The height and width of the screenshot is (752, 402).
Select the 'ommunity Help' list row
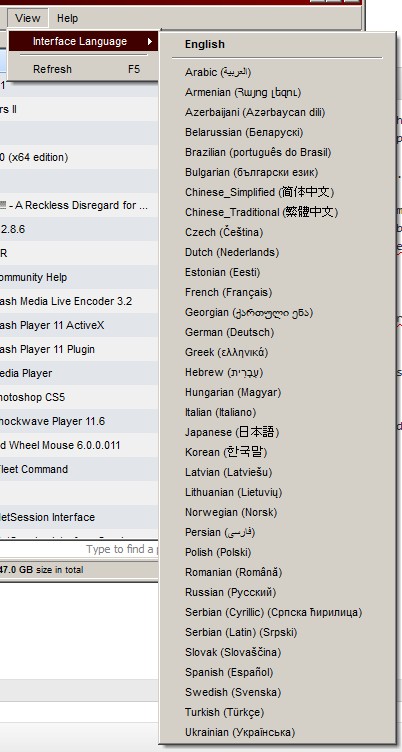click(x=79, y=277)
